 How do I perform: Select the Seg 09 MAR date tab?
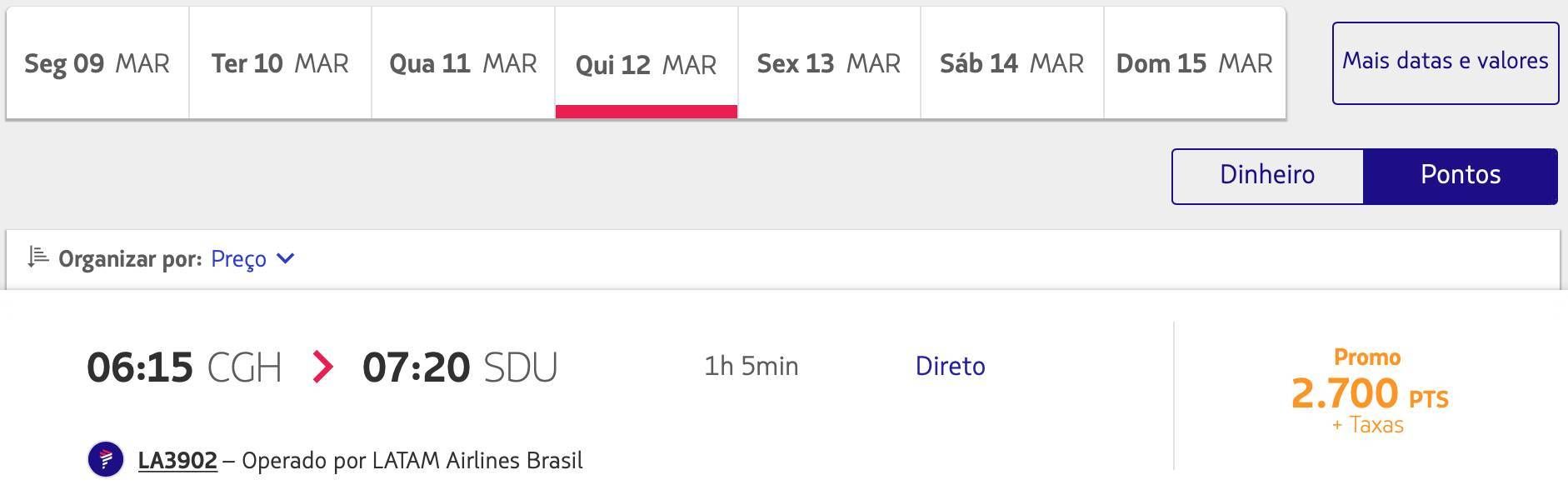coord(97,63)
